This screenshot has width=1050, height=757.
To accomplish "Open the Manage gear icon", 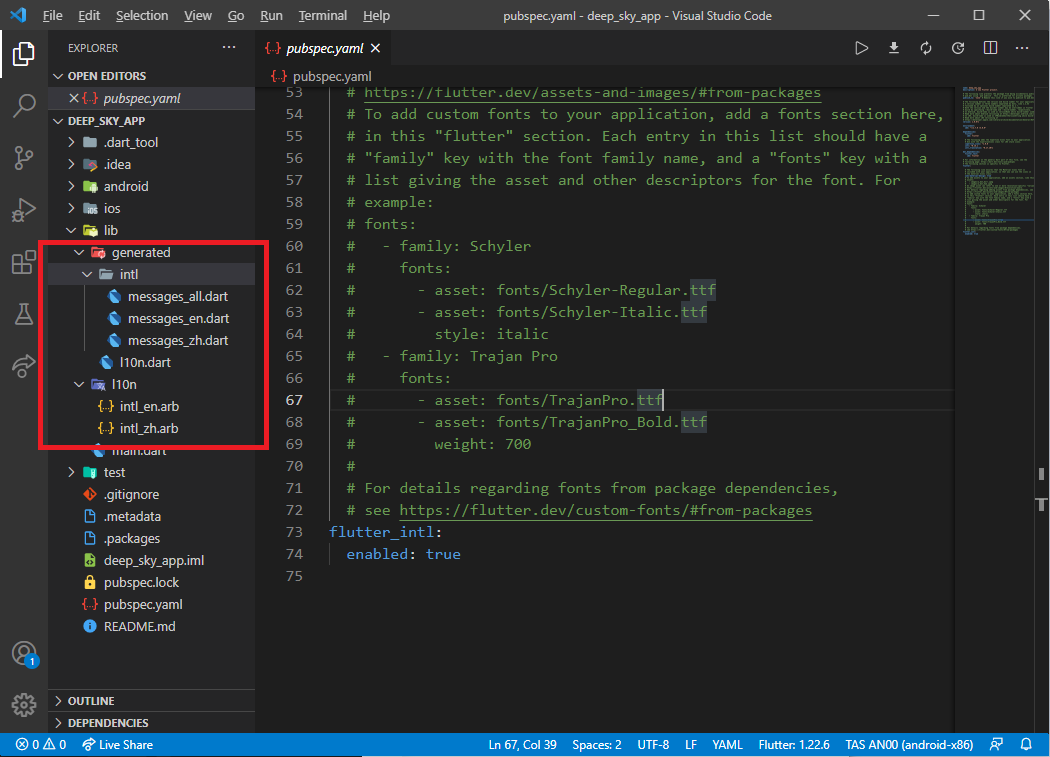I will tap(23, 704).
